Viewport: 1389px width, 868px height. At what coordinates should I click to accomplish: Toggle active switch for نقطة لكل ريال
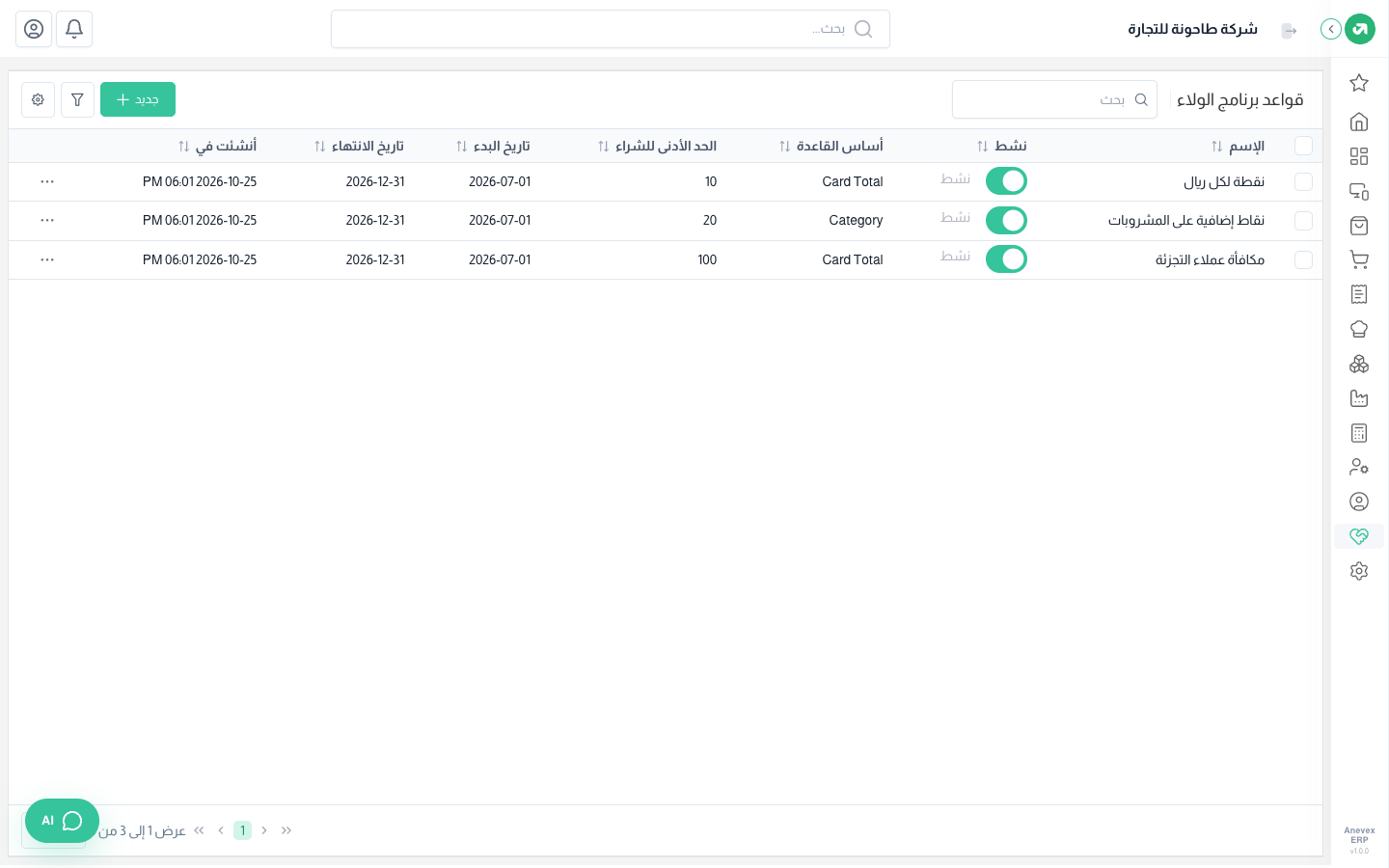[x=1006, y=181]
